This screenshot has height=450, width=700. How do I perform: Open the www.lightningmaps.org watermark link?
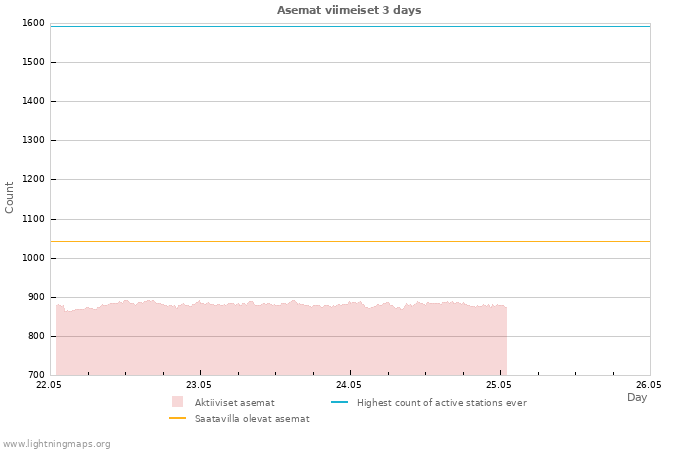tap(55, 444)
